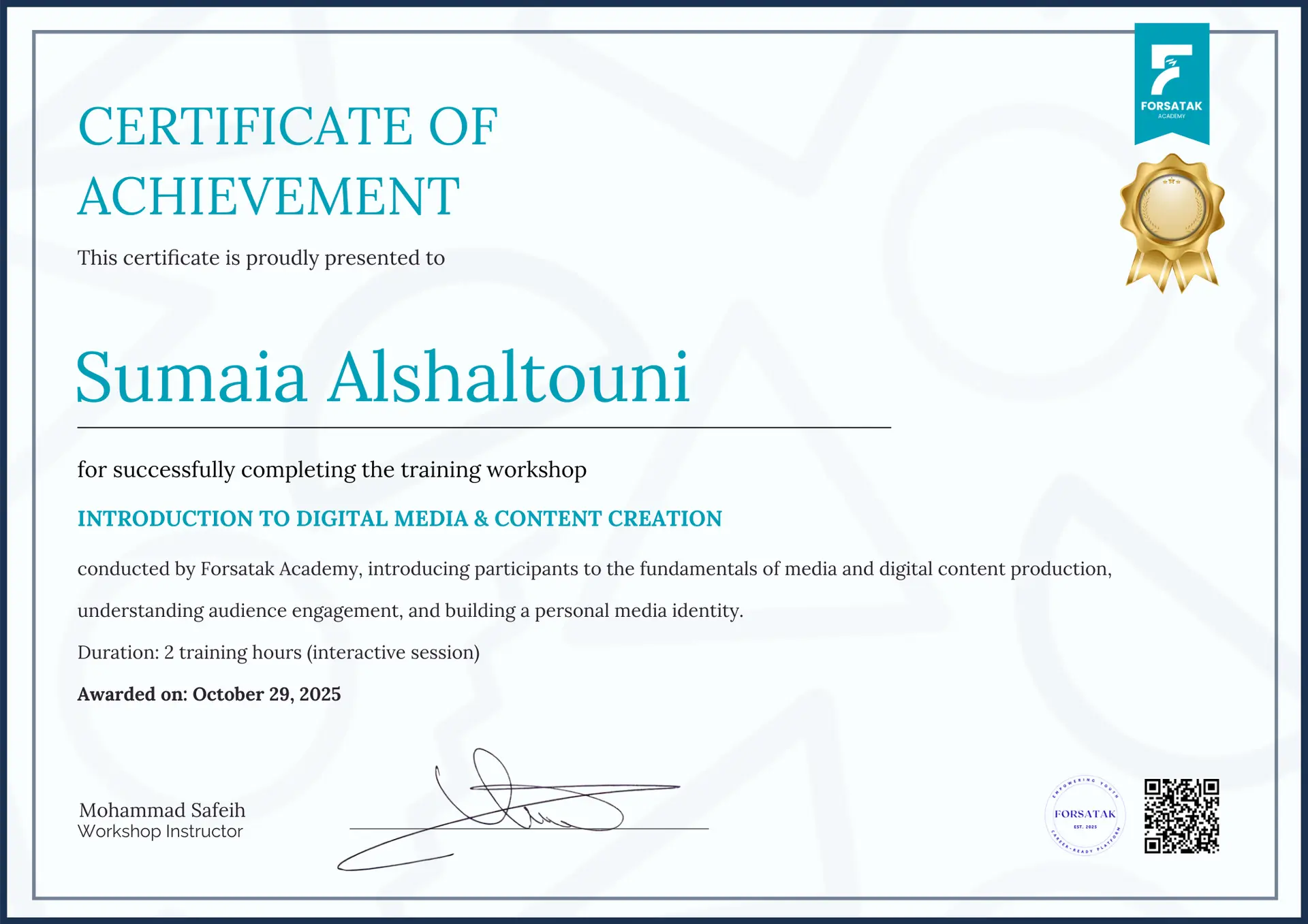Click the Workshop Instructor label
The image size is (1308, 924).
[x=160, y=831]
